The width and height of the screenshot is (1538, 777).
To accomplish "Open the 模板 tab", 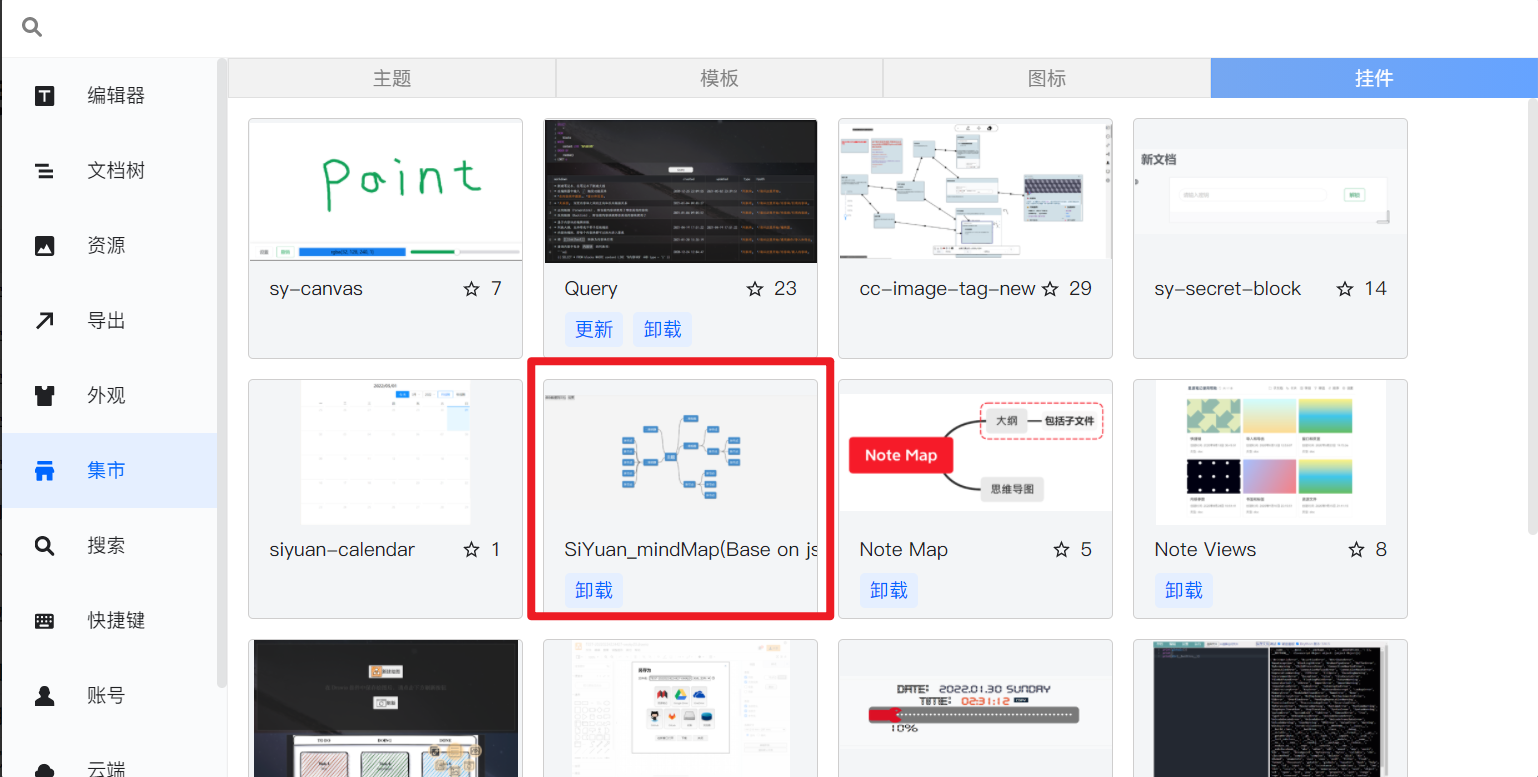I will [719, 78].
